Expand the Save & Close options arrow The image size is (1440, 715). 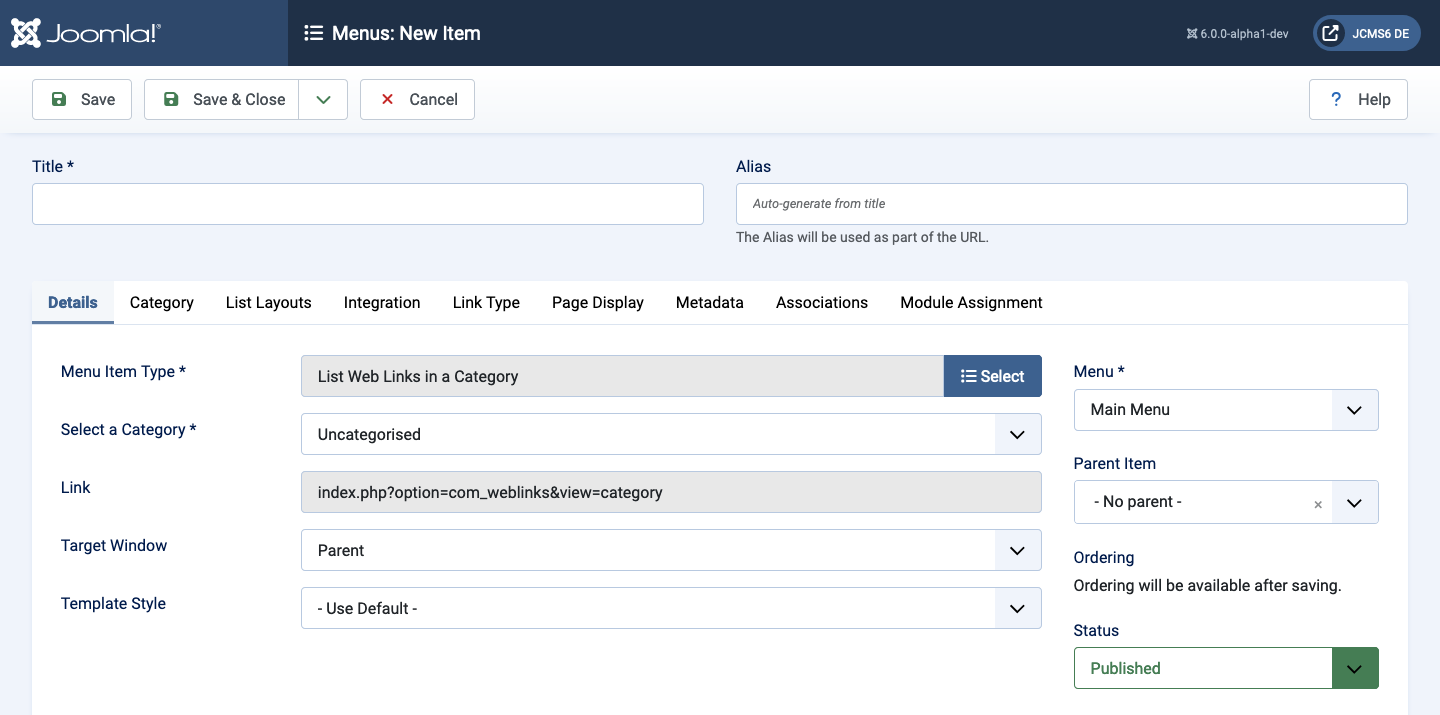(323, 99)
